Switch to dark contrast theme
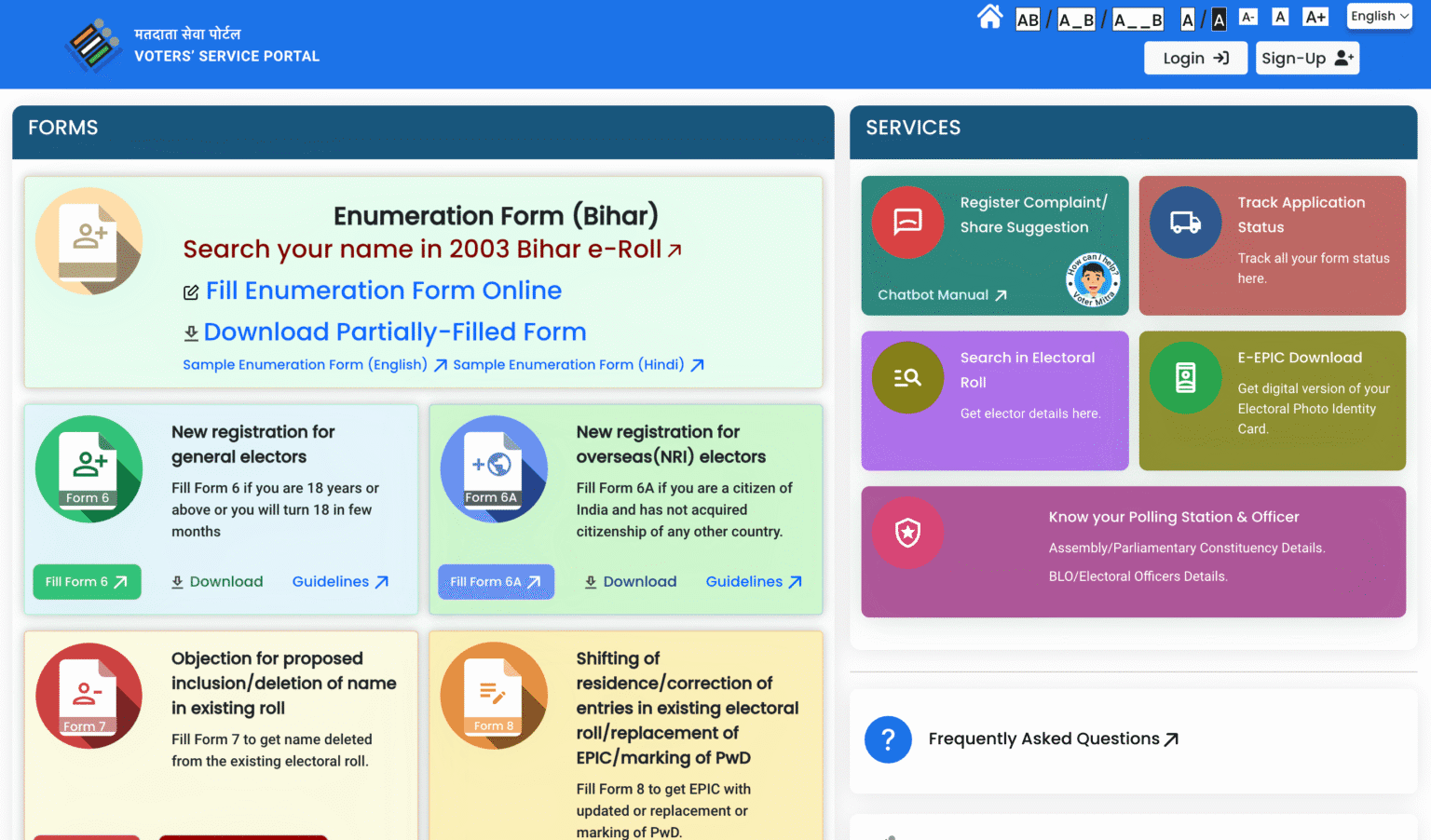Image resolution: width=1431 pixels, height=840 pixels. tap(1219, 20)
